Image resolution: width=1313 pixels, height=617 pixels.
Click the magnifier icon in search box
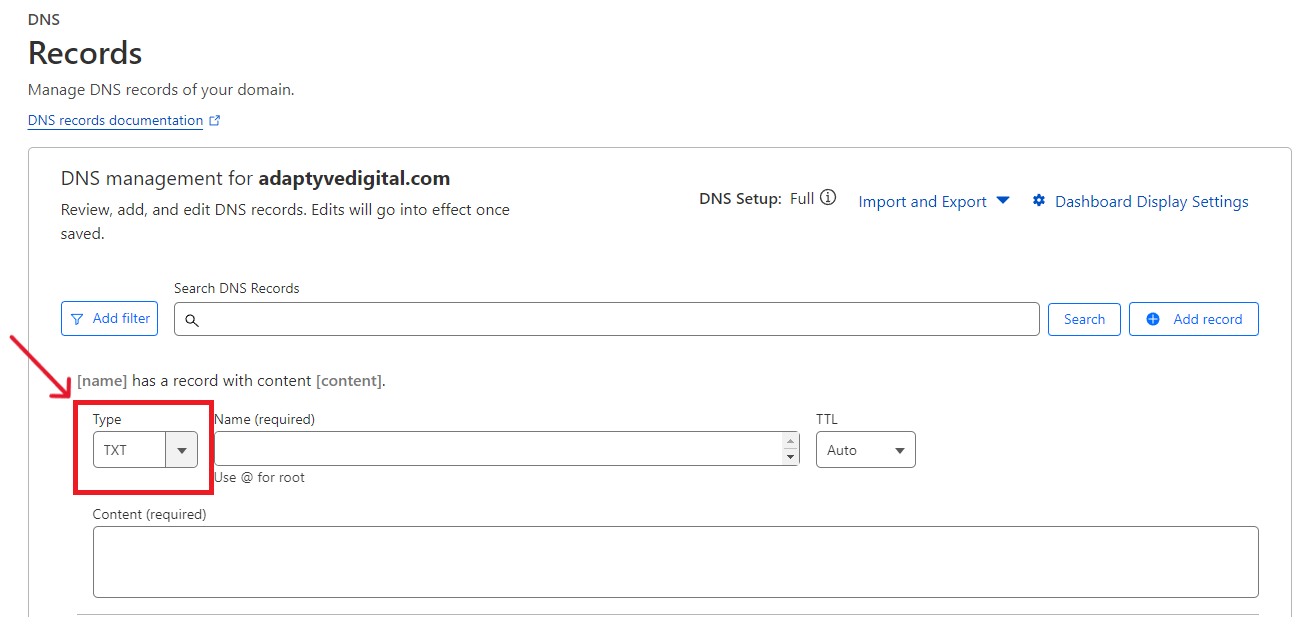coord(192,320)
